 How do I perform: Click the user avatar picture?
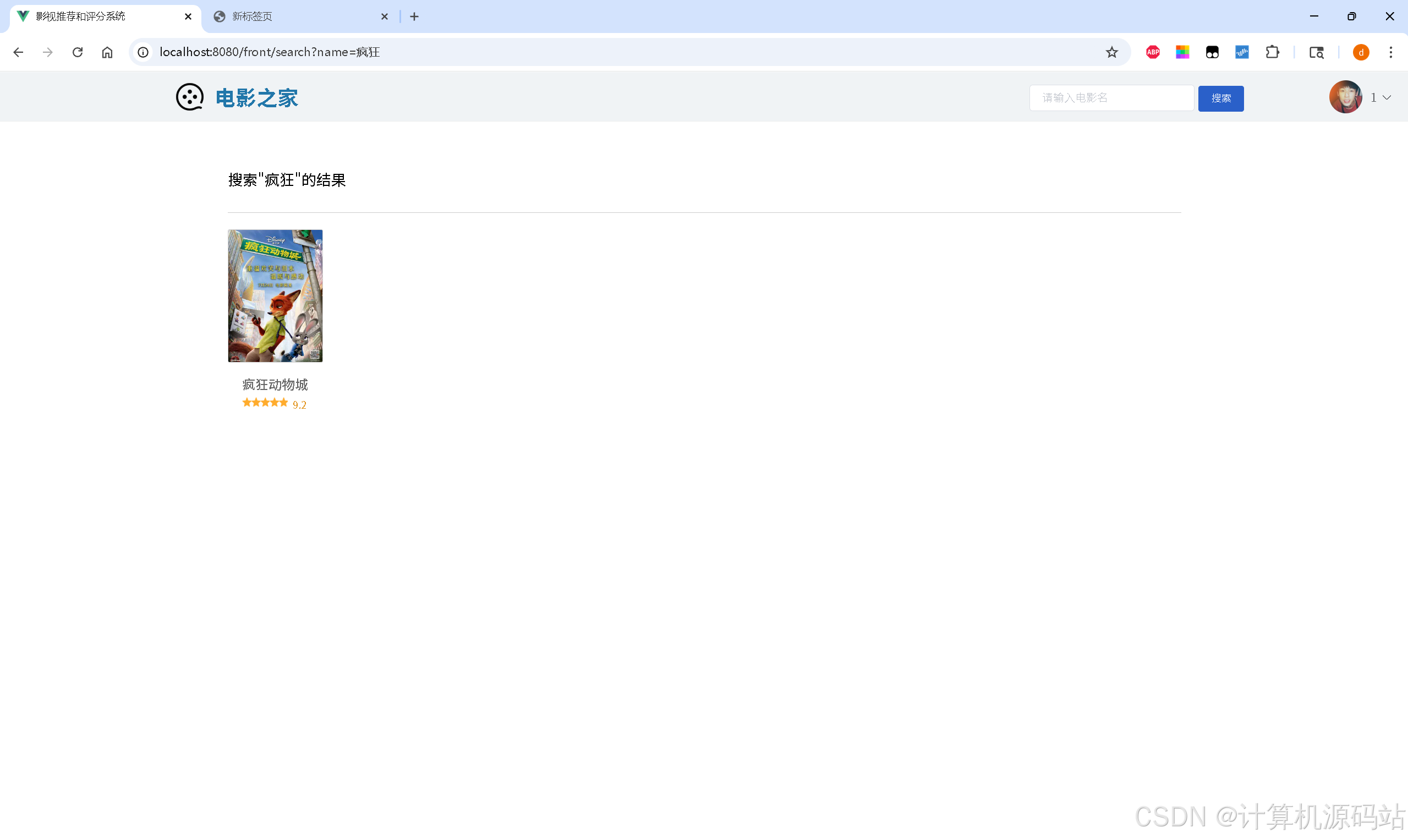1345,97
